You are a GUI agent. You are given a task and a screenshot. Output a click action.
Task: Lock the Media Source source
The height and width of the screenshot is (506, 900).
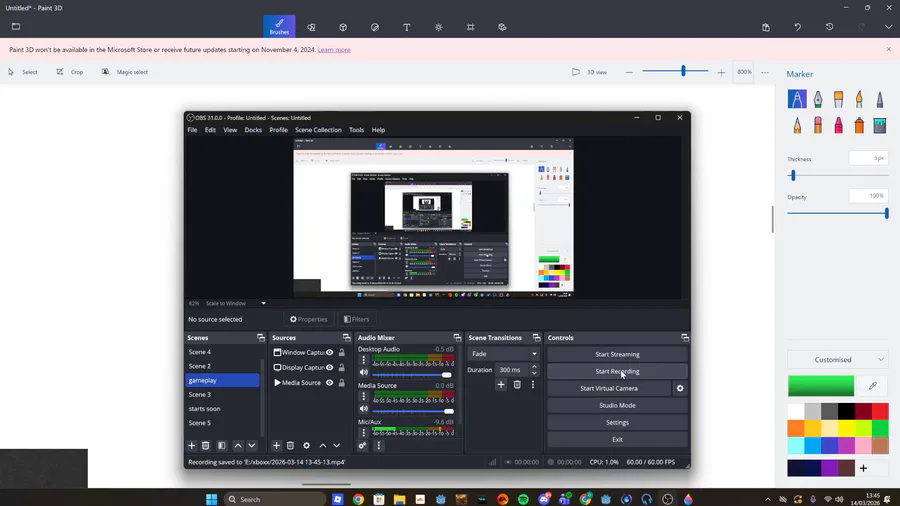coord(342,383)
